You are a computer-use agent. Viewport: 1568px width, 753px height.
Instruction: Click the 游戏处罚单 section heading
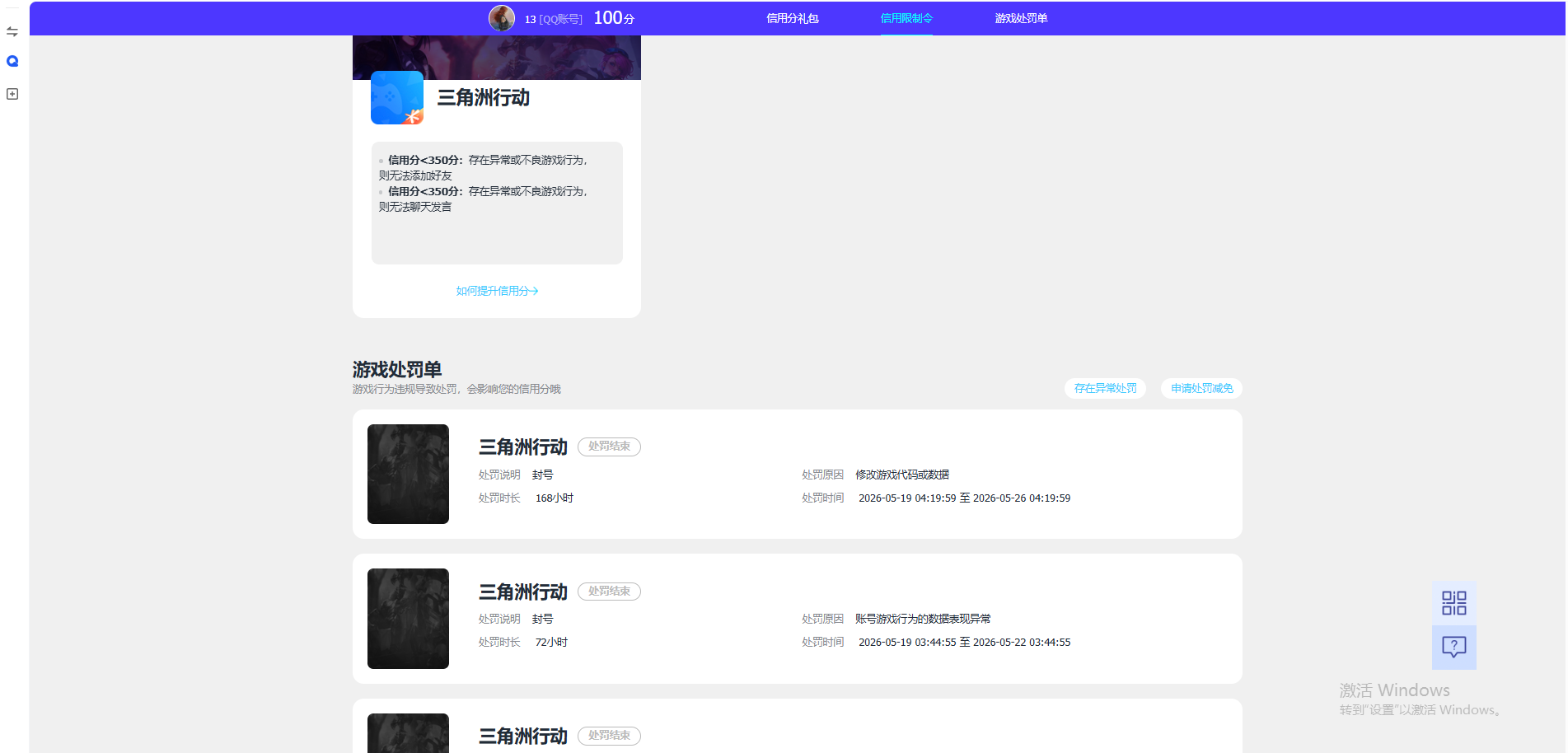point(397,369)
